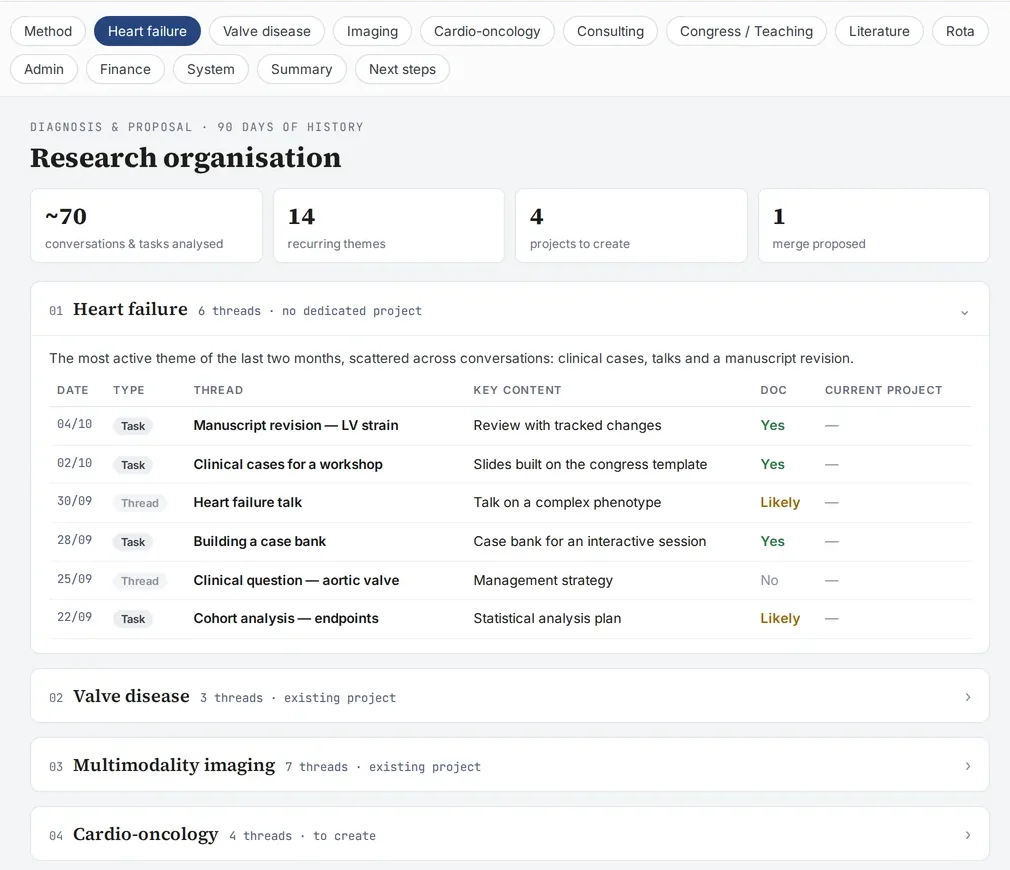The width and height of the screenshot is (1010, 870).
Task: Click the ~70 conversations analysed card
Action: pyautogui.click(x=146, y=225)
